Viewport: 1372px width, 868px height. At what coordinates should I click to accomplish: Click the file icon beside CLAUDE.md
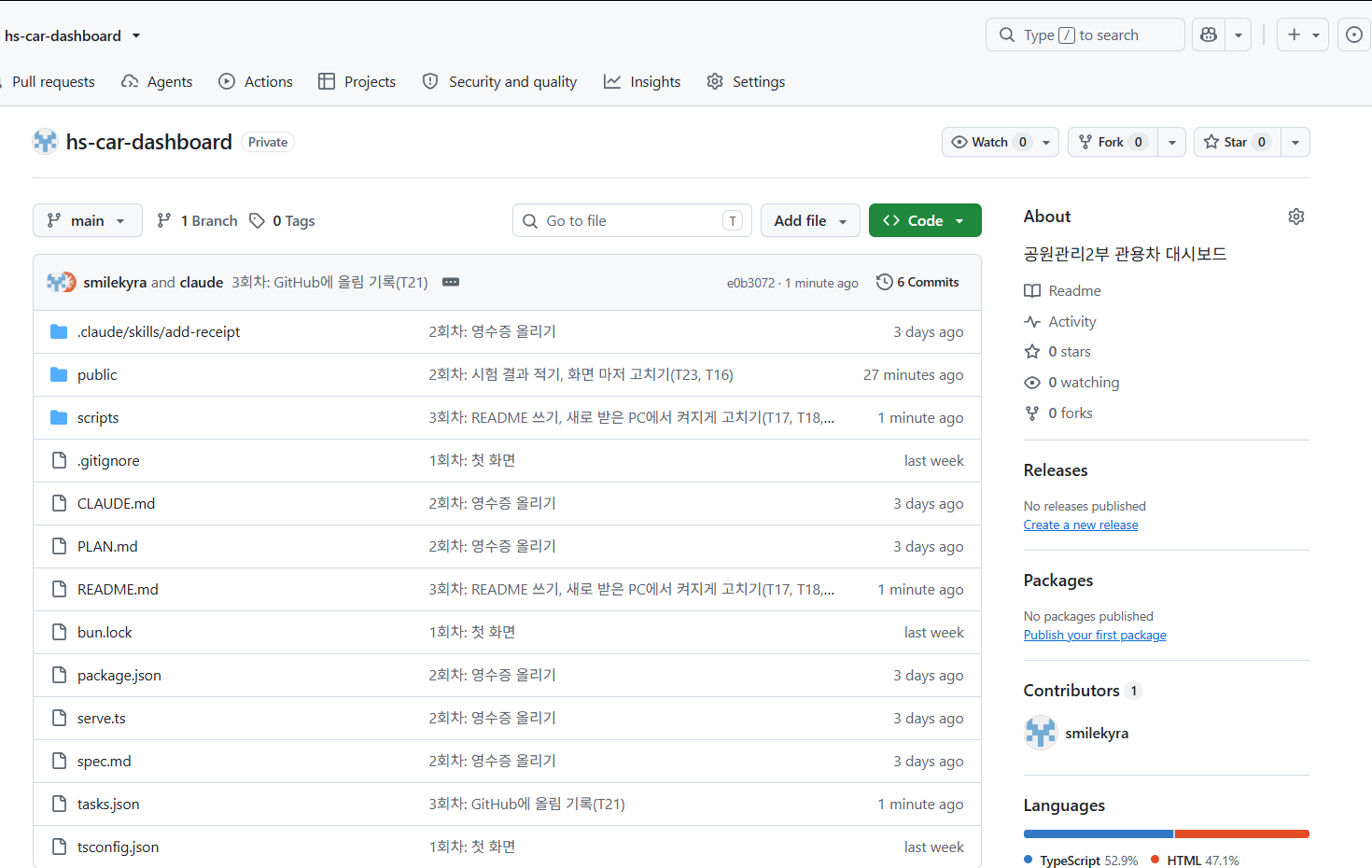point(59,503)
